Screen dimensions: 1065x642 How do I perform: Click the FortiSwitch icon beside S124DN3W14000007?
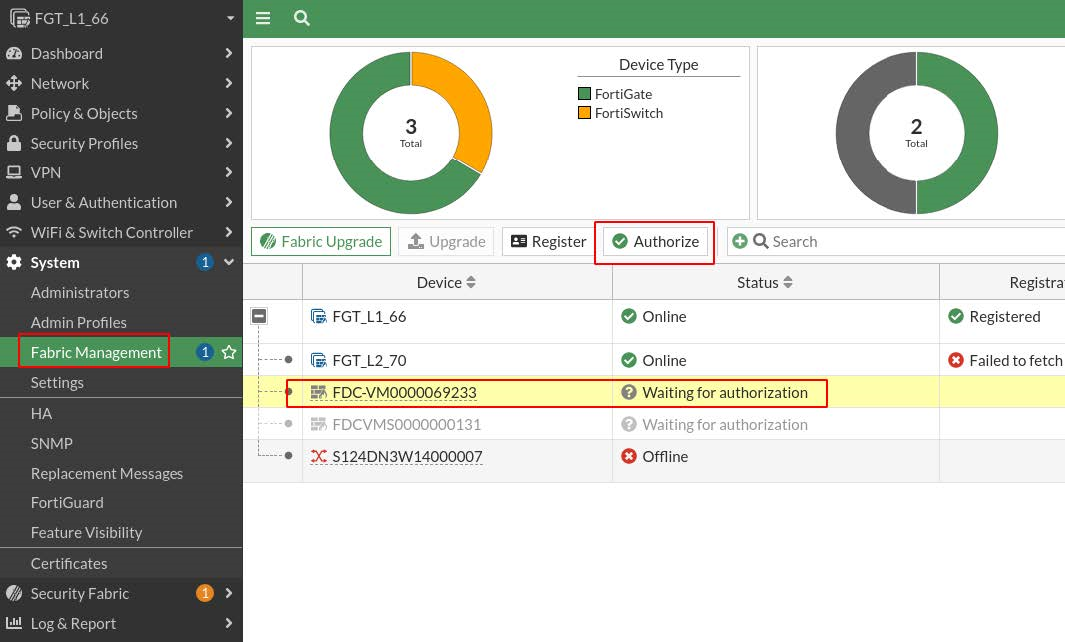tap(319, 456)
